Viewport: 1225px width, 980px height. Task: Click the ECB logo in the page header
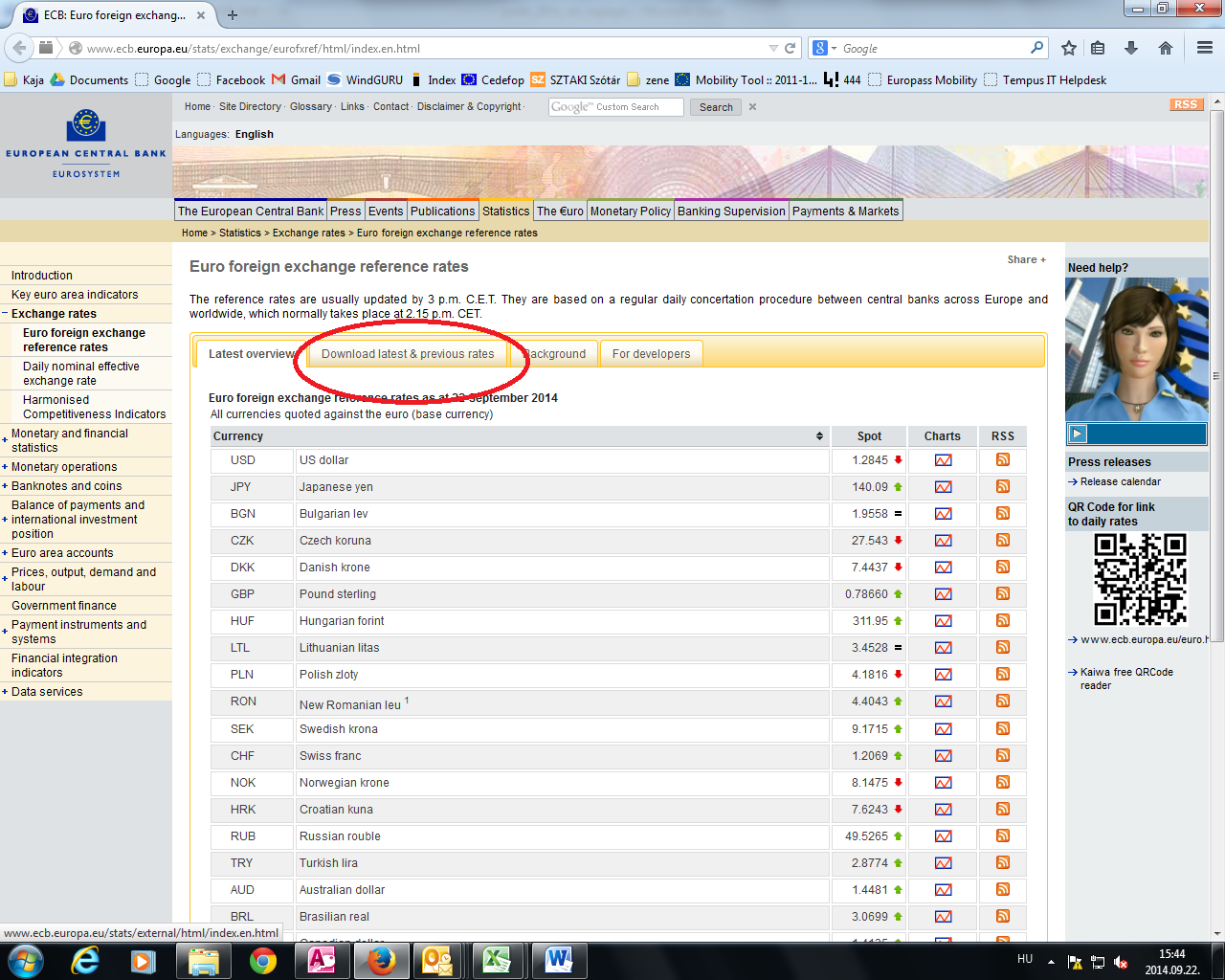pyautogui.click(x=86, y=143)
